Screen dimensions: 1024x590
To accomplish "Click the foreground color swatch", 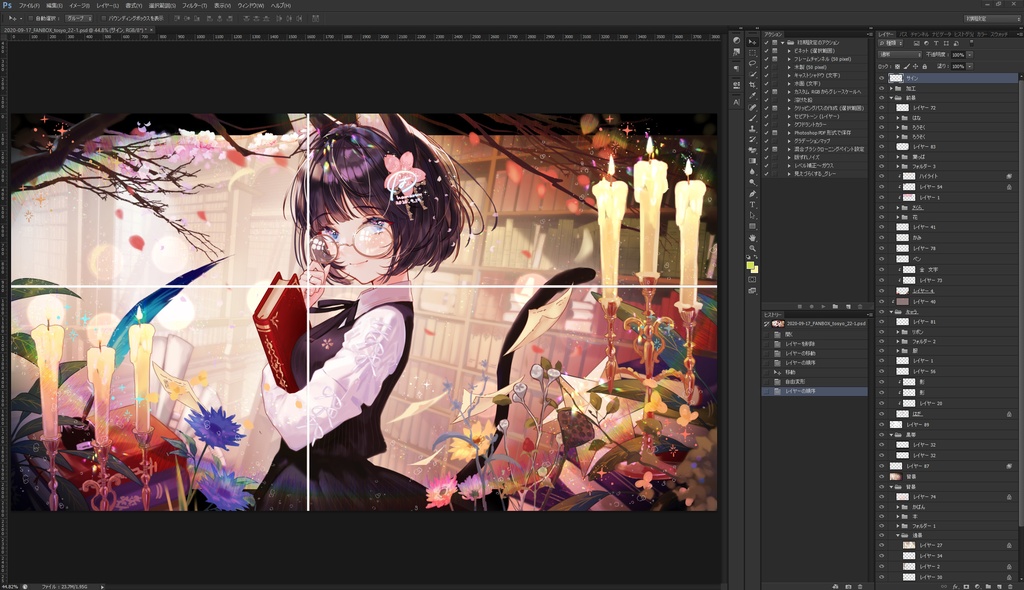I will point(751,265).
